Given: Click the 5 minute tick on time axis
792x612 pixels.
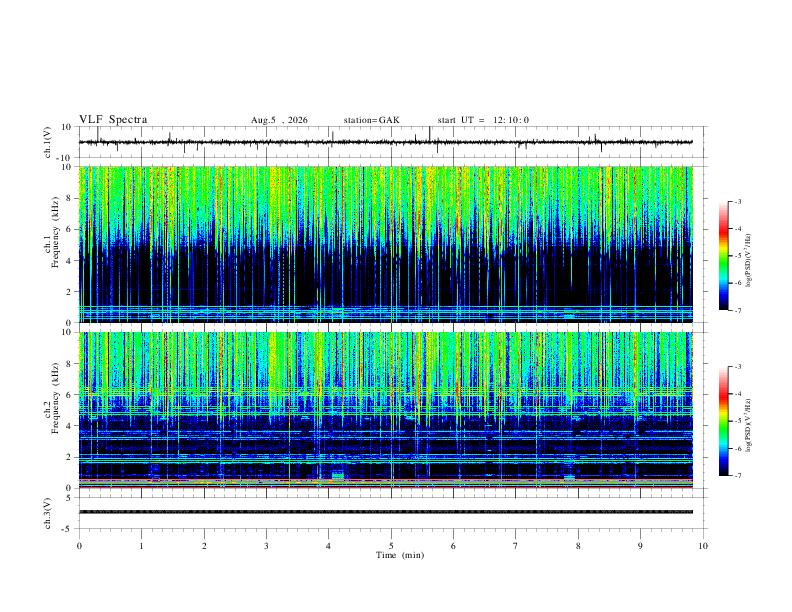Looking at the screenshot, I should point(391,546).
